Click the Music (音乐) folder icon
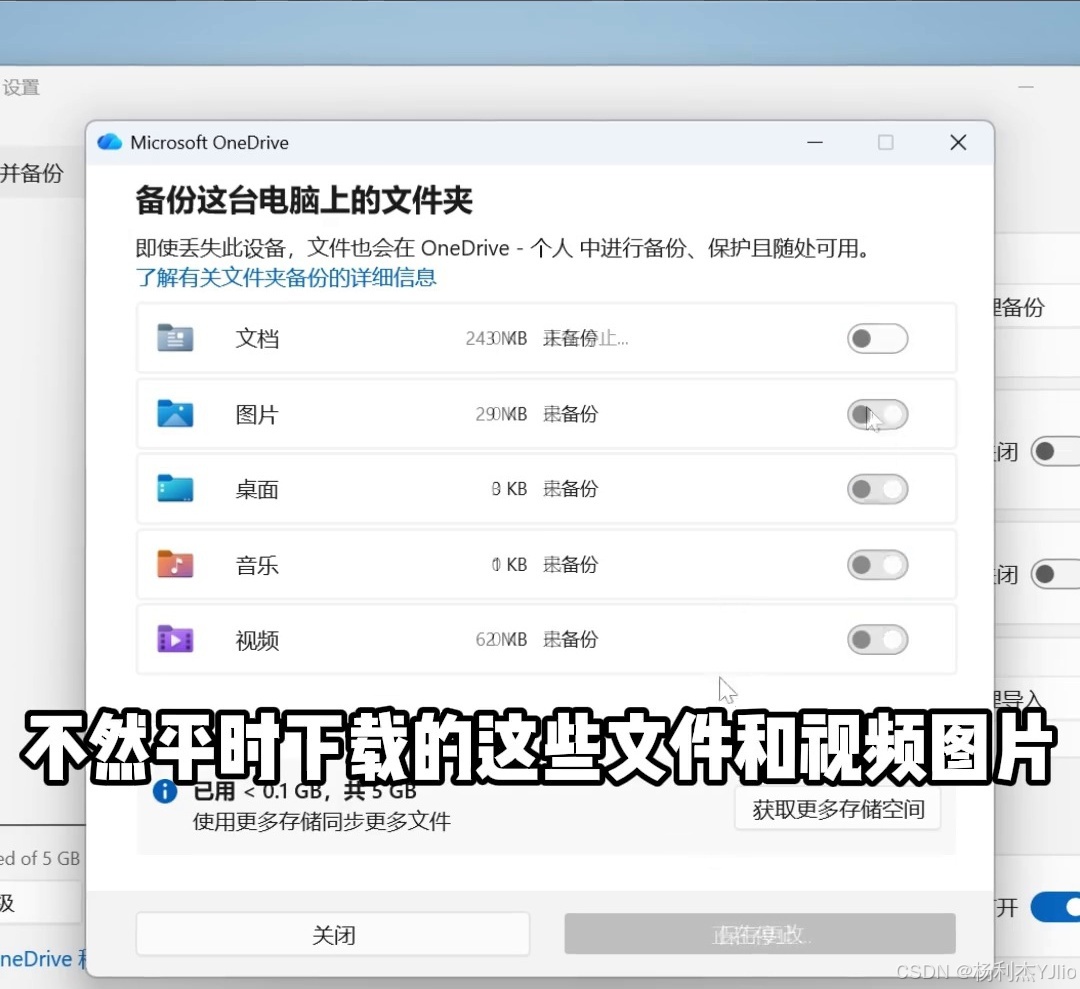This screenshot has height=989, width=1080. pyautogui.click(x=175, y=564)
